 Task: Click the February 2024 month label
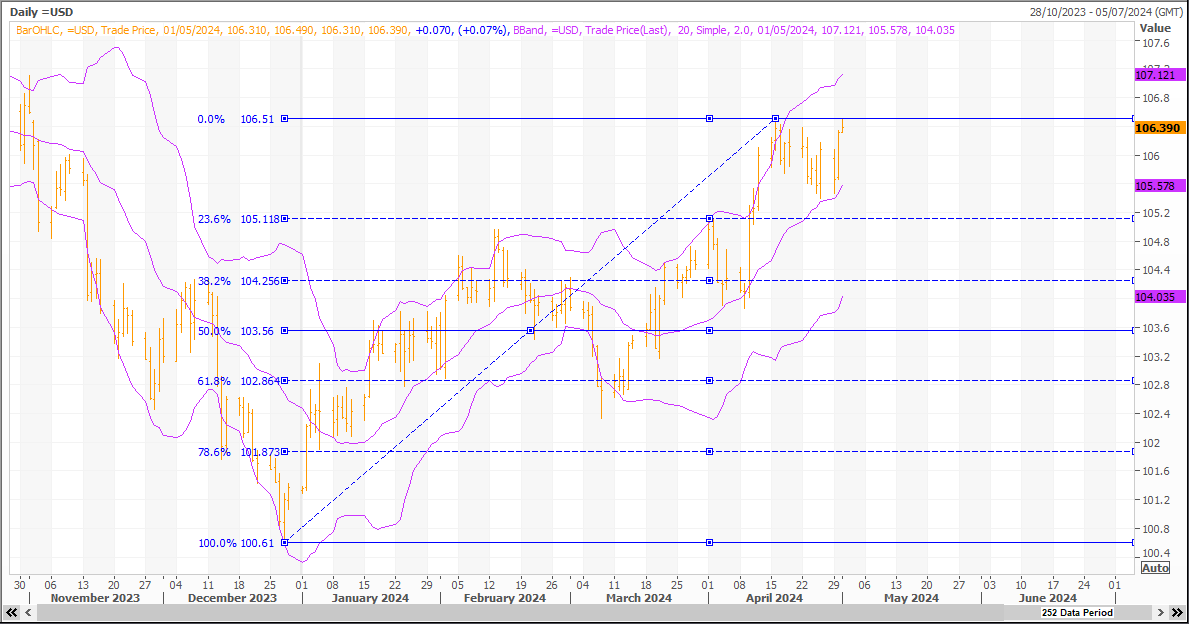coord(504,598)
